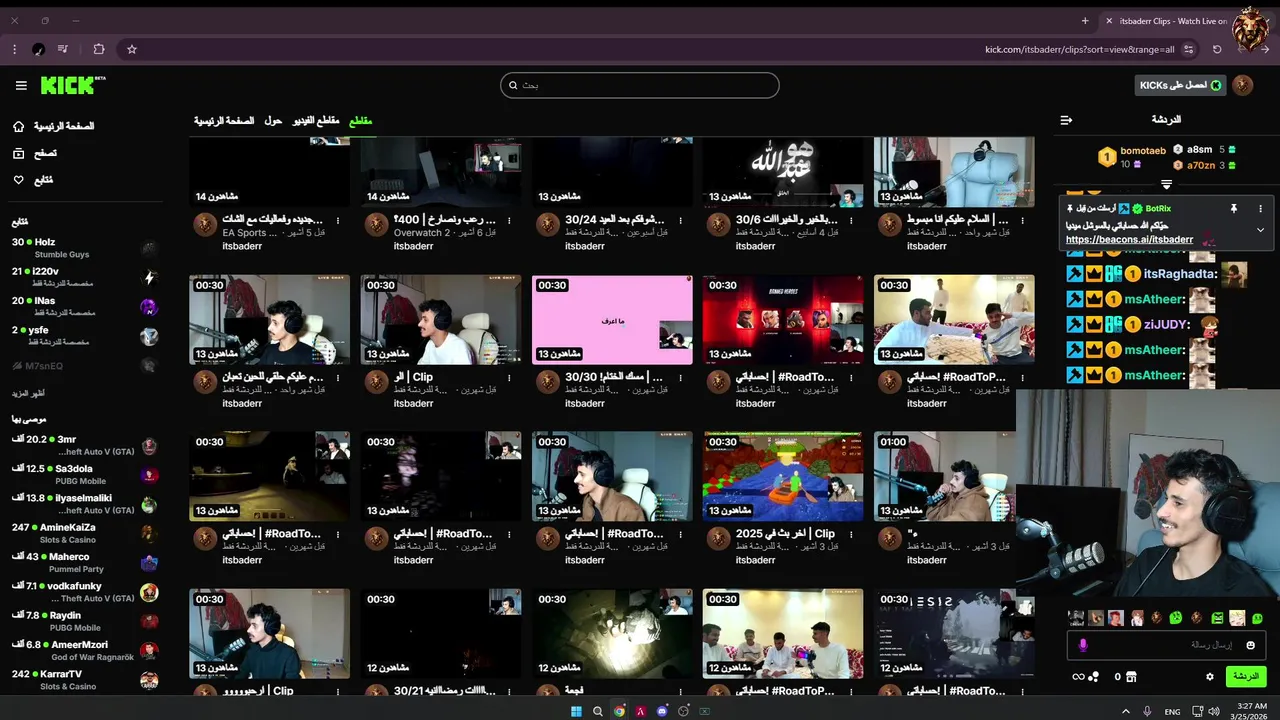1280x720 pixels.
Task: Play the pink background clip thumbnail
Action: [612, 320]
